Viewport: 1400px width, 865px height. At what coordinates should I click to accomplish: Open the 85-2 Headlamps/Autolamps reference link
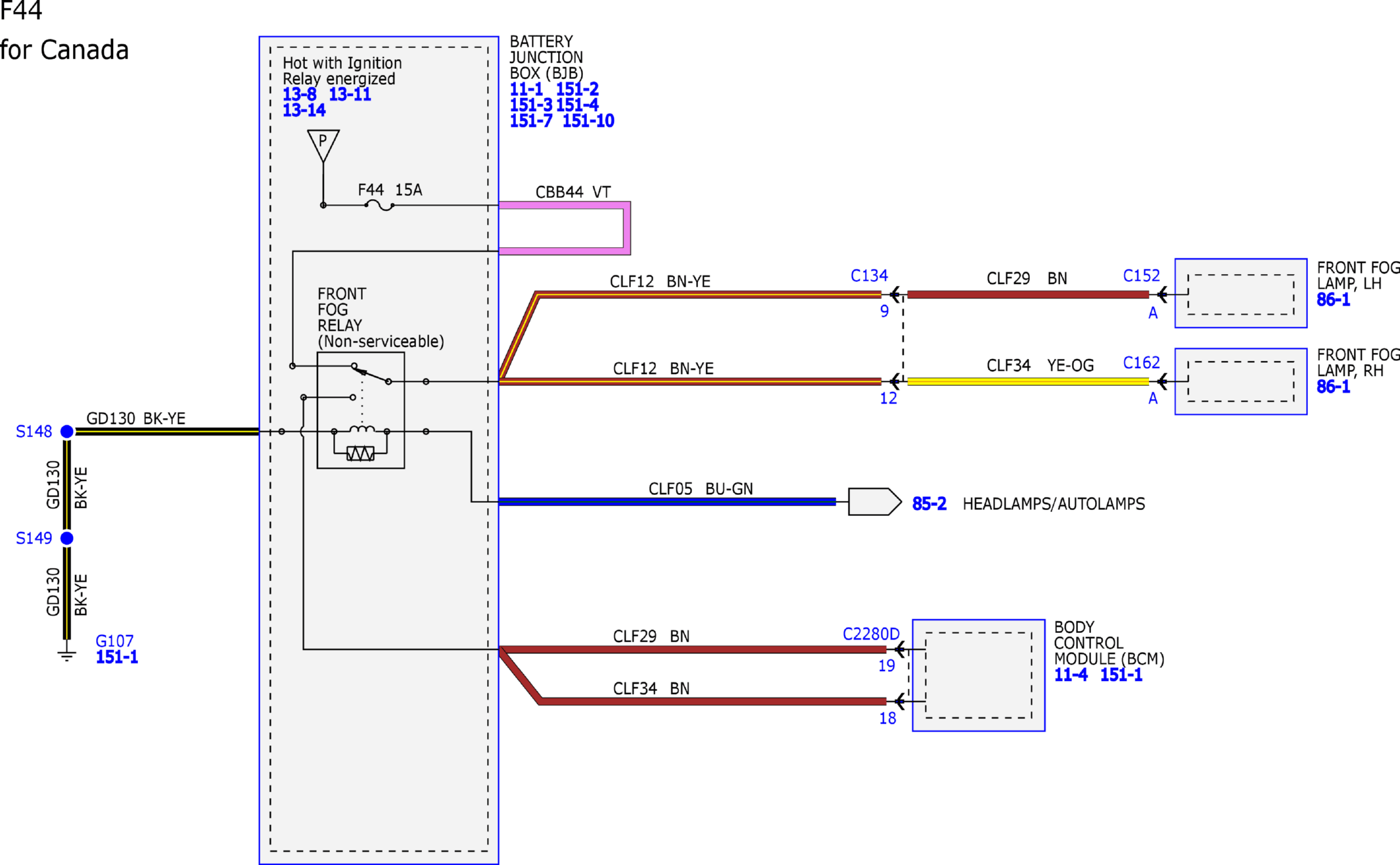point(929,504)
